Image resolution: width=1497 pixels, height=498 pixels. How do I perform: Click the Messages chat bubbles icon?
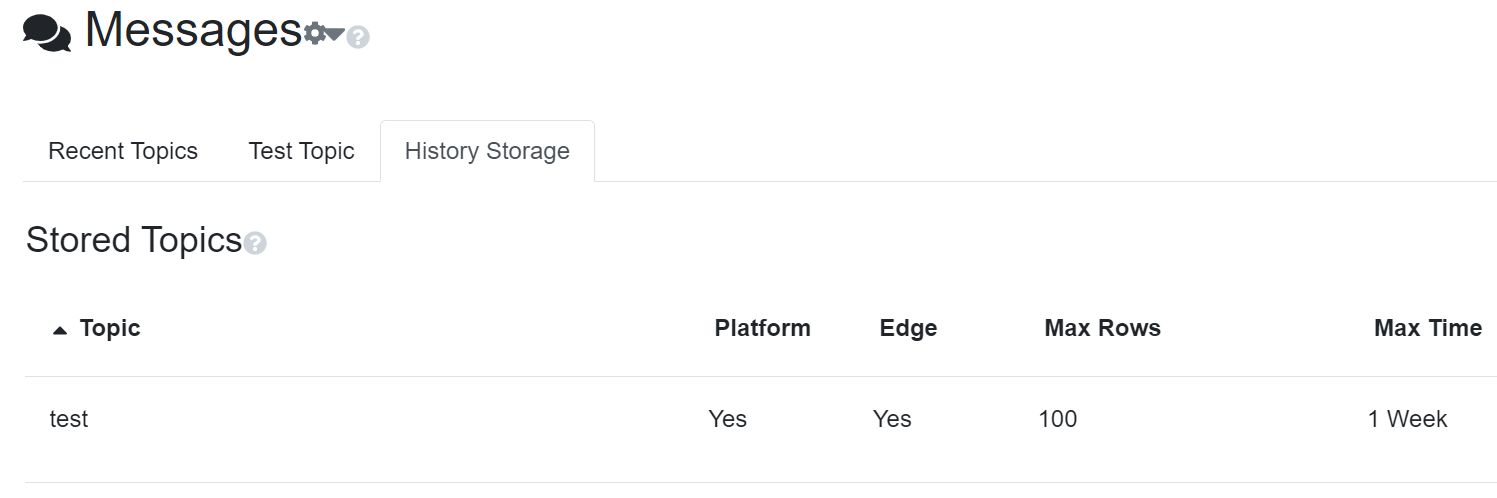click(x=47, y=34)
